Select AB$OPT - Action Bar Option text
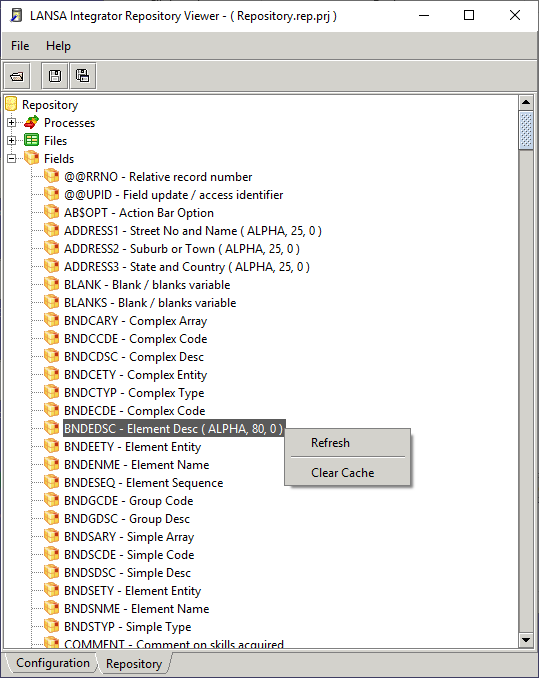The width and height of the screenshot is (539, 678). click(139, 213)
